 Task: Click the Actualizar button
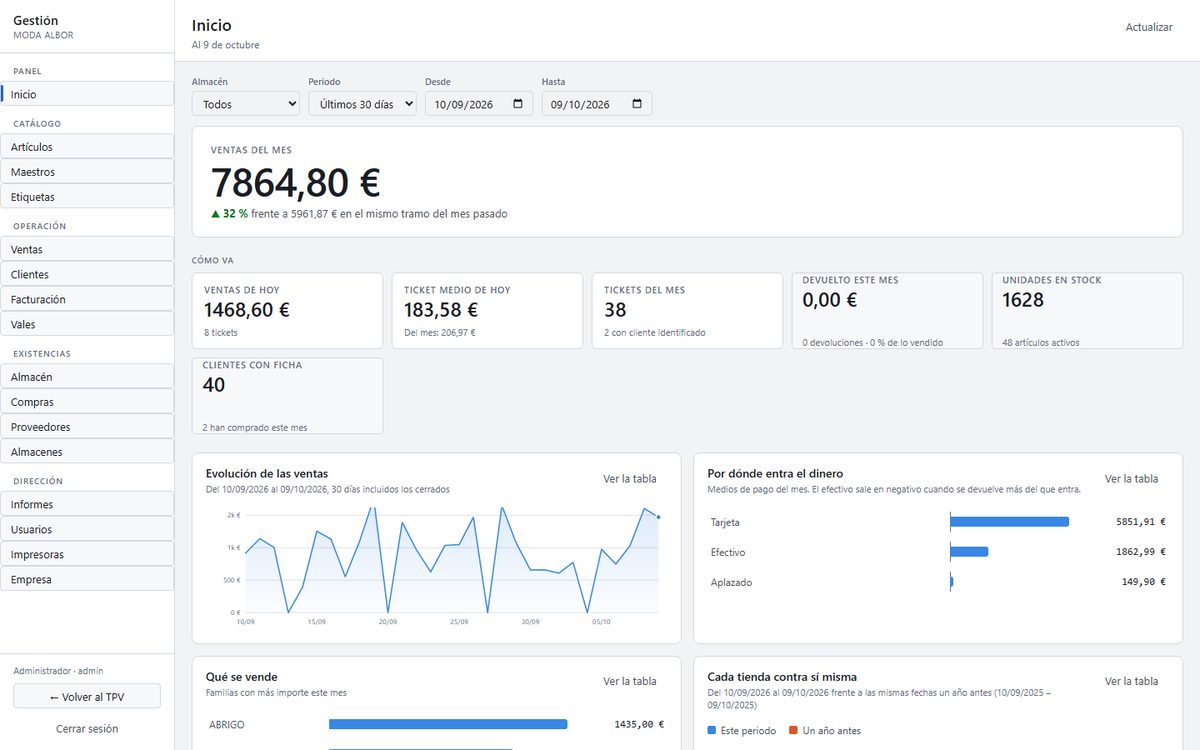(1149, 27)
